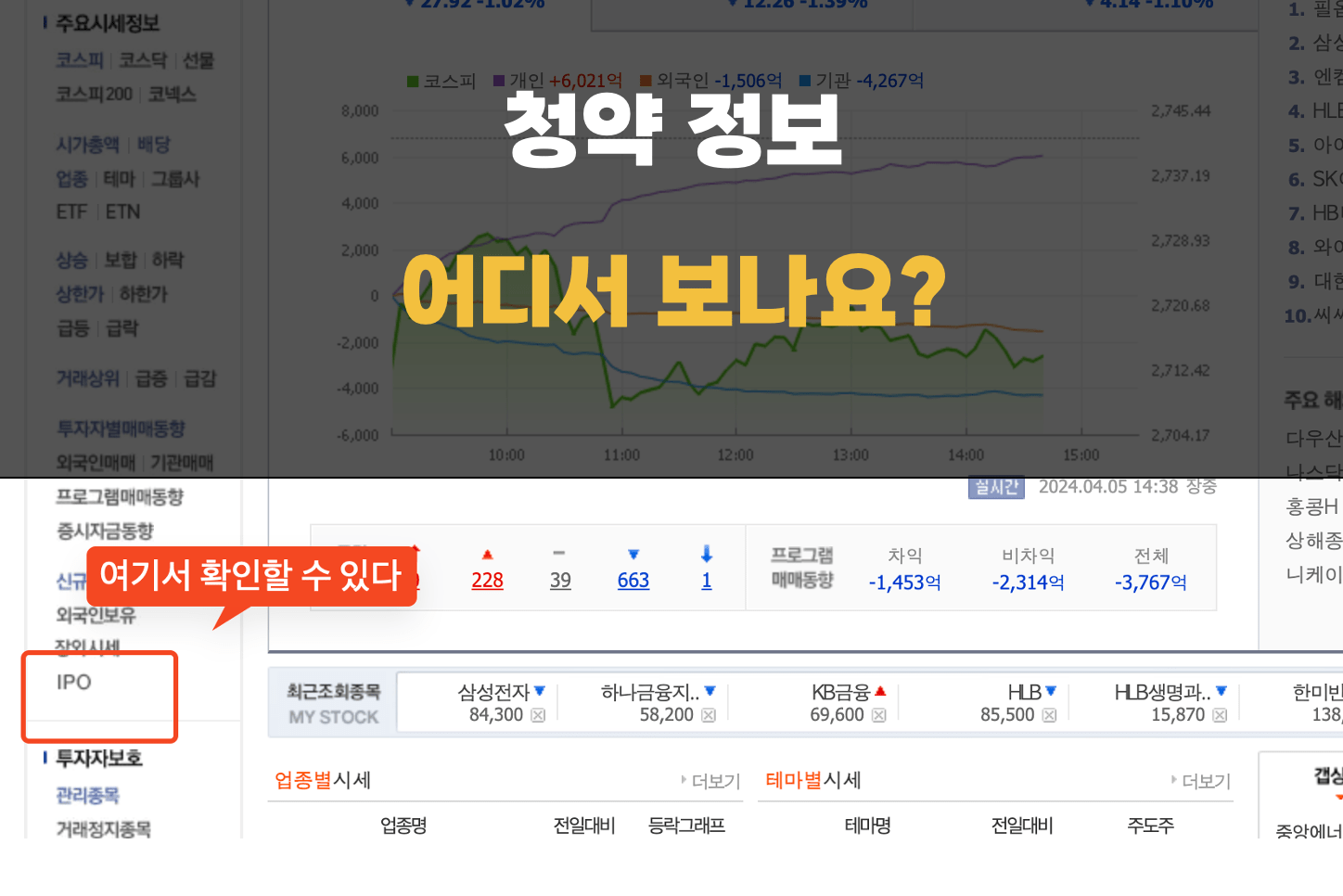Remove 삼성전자 from recent stocks
The width and height of the screenshot is (1343, 896).
click(x=538, y=715)
